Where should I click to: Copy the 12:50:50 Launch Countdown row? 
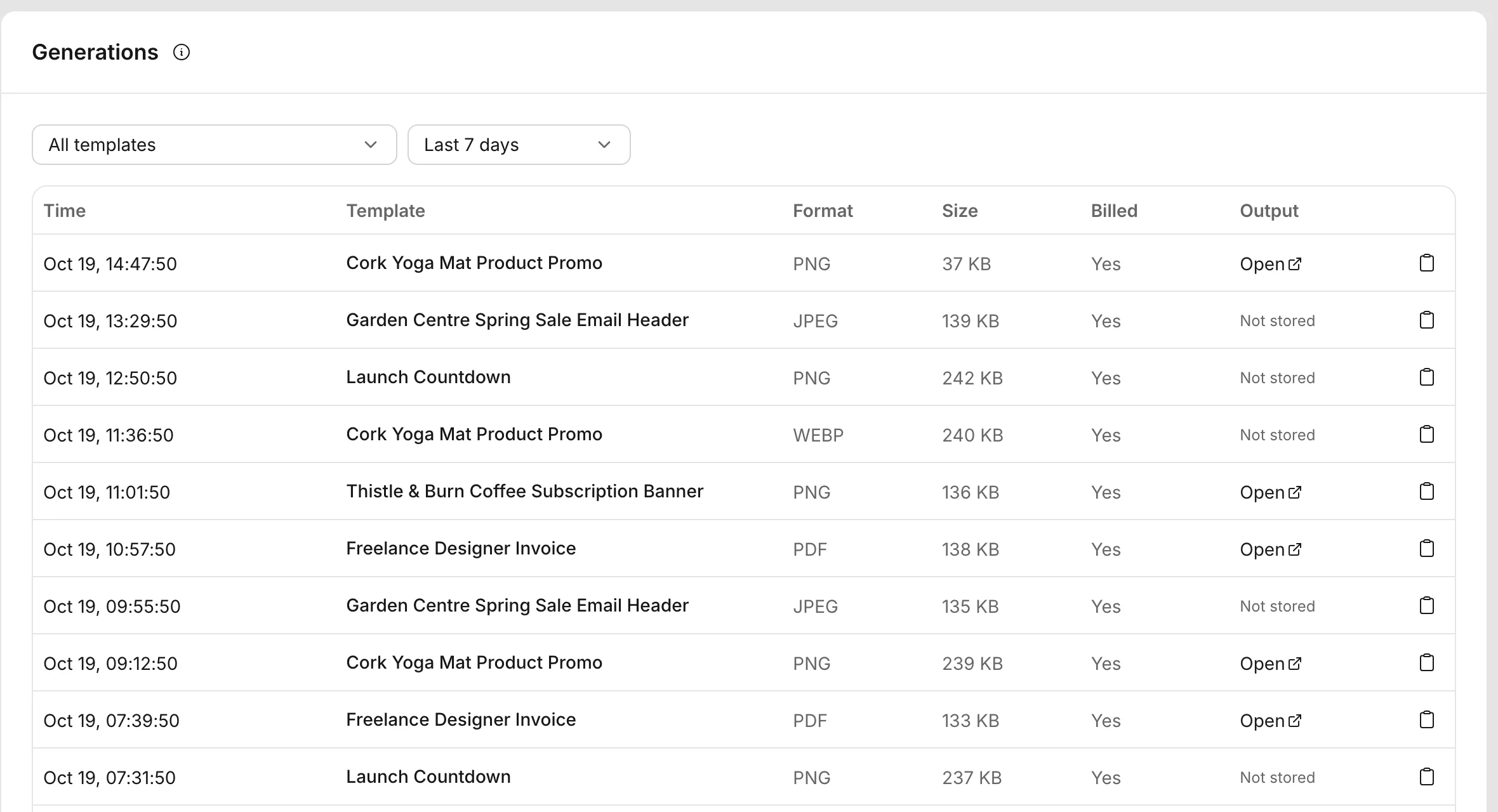(1426, 377)
